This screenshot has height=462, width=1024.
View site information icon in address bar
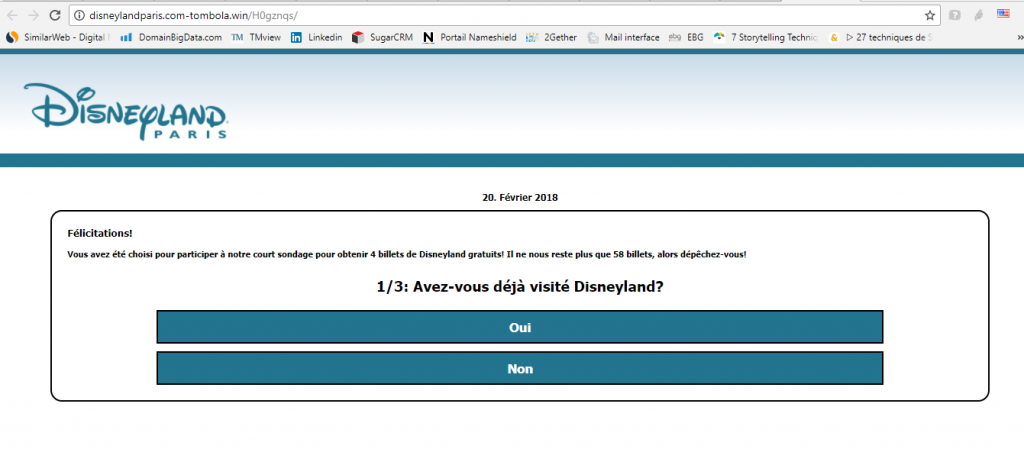coord(78,15)
